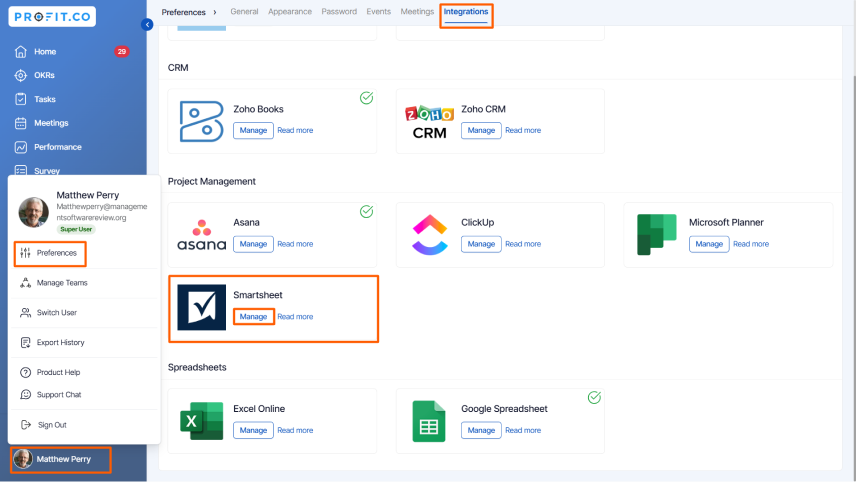Switch to the General tab
The width and height of the screenshot is (856, 482).
(x=244, y=11)
